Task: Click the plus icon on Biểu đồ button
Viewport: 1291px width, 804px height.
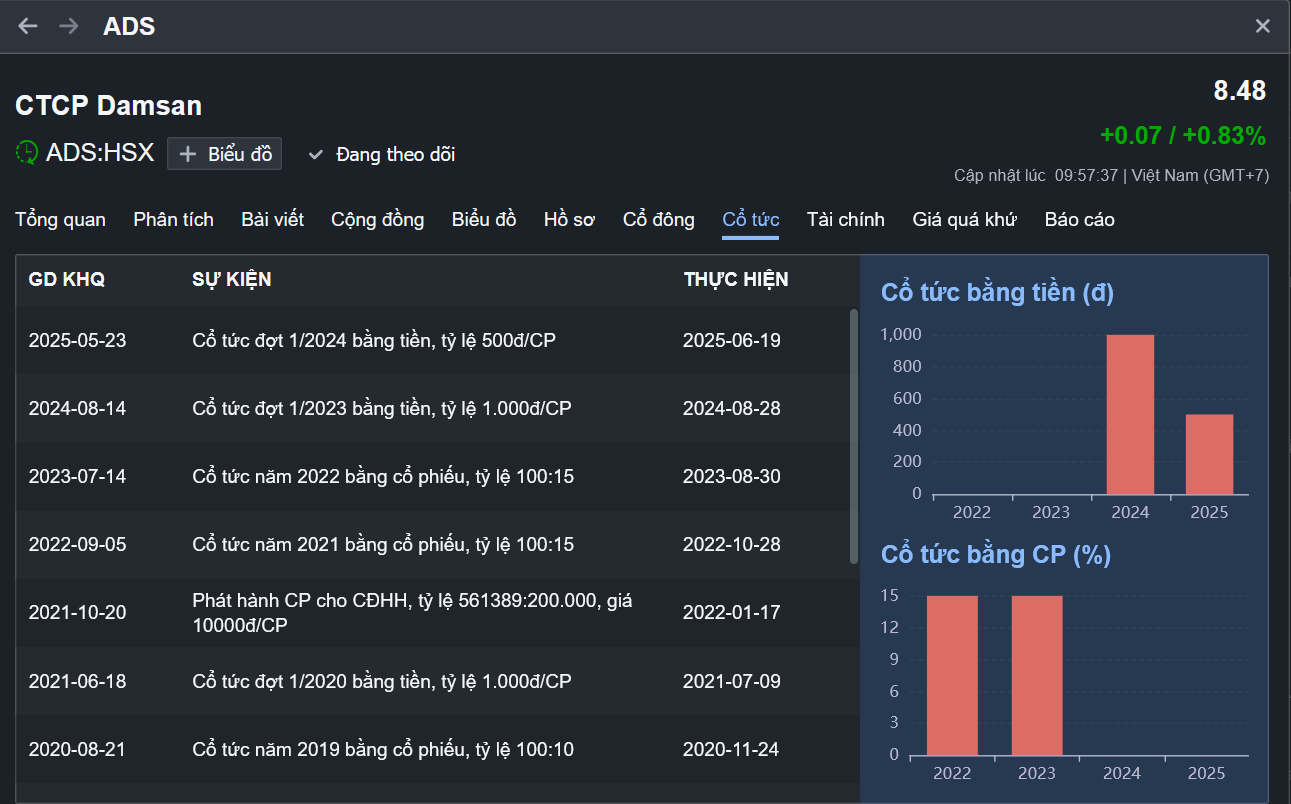Action: pos(187,155)
